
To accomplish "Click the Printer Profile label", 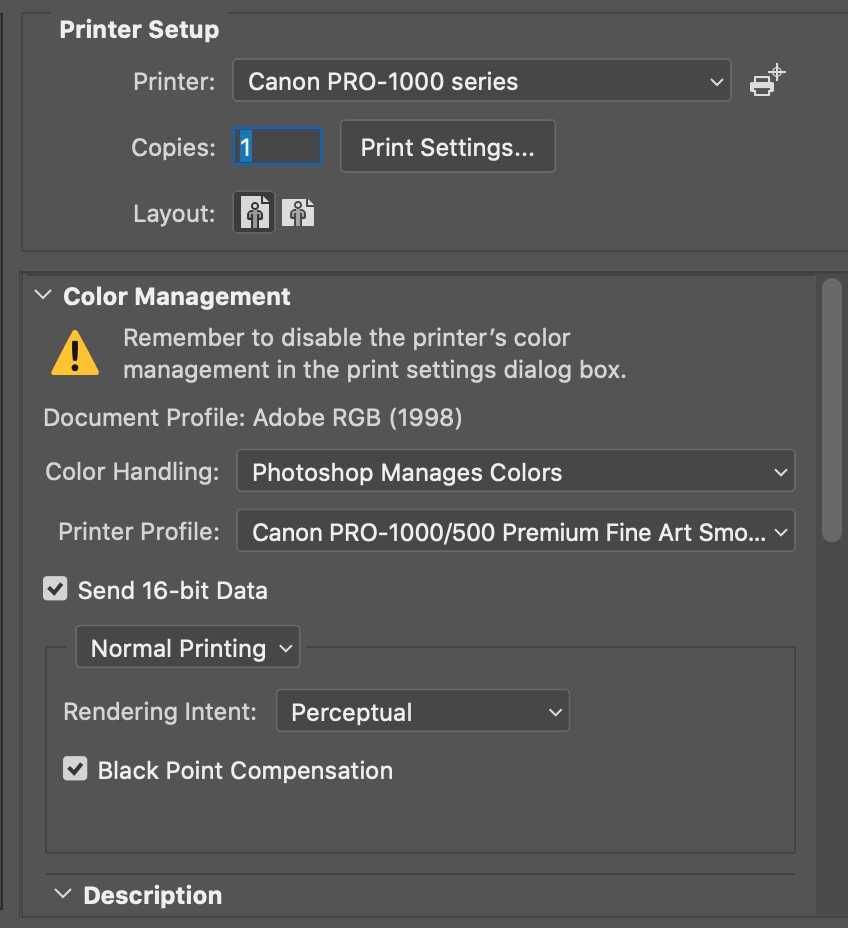I will point(139,531).
